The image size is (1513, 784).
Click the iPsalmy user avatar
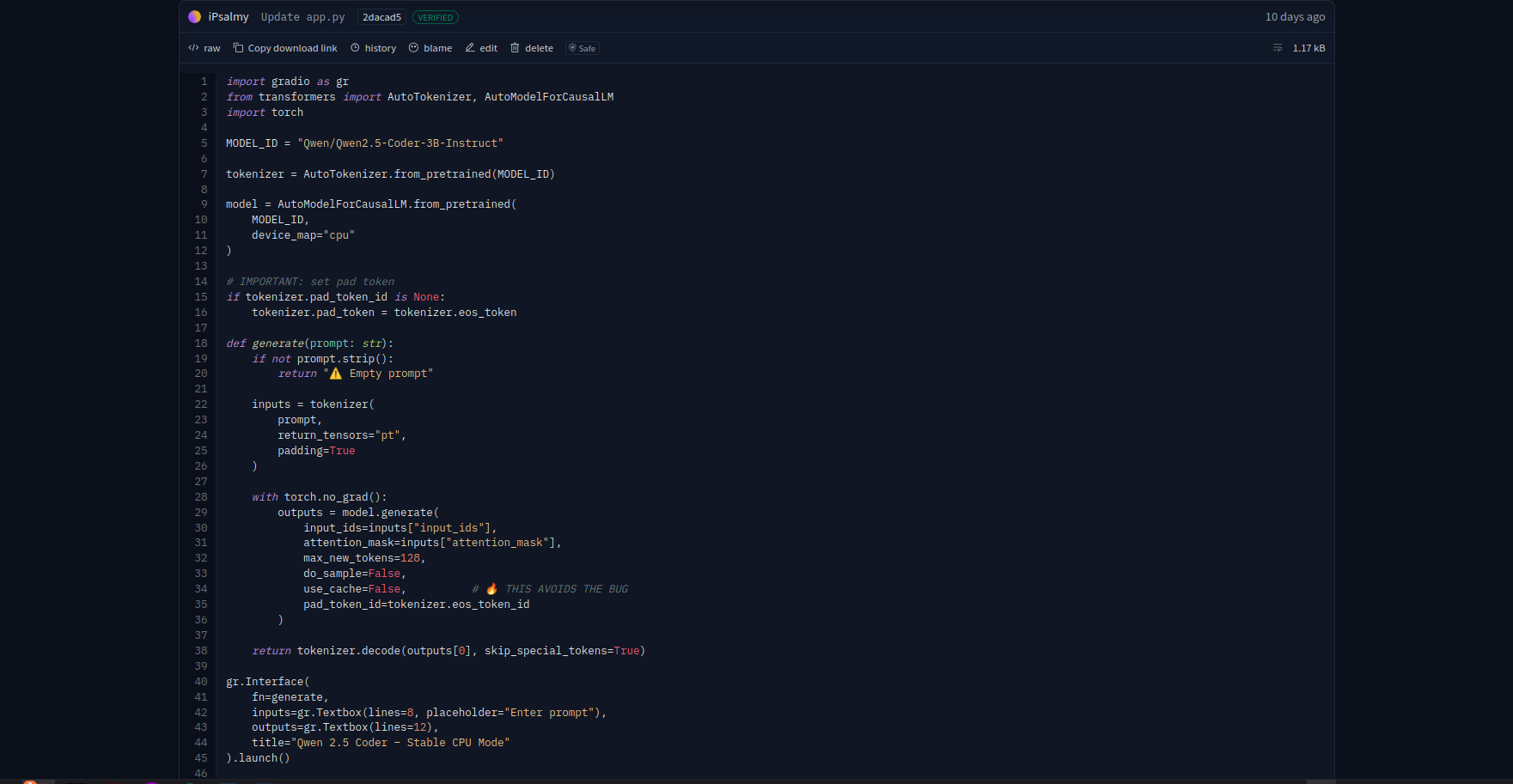[x=194, y=17]
